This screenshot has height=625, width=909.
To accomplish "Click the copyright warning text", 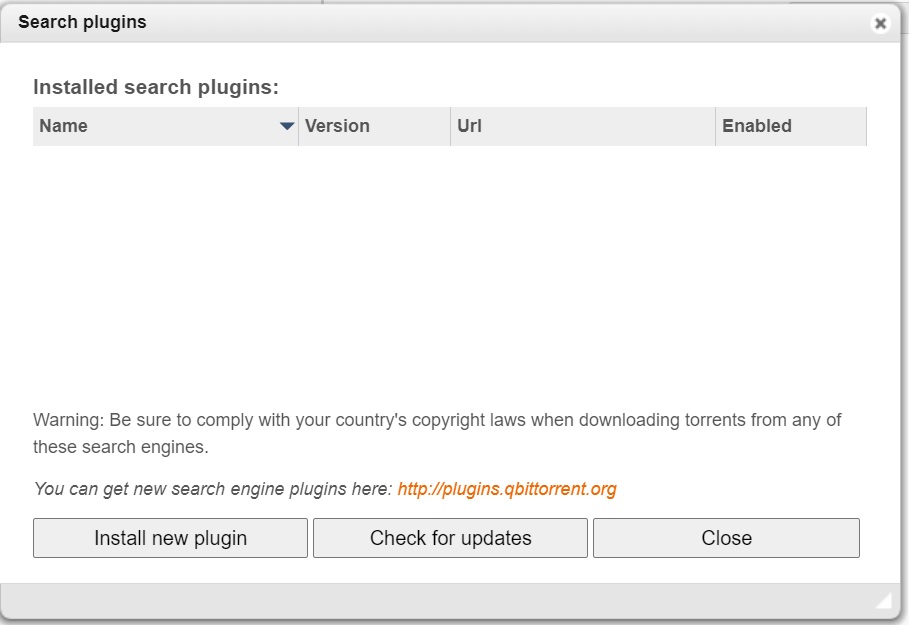I will click(x=437, y=433).
